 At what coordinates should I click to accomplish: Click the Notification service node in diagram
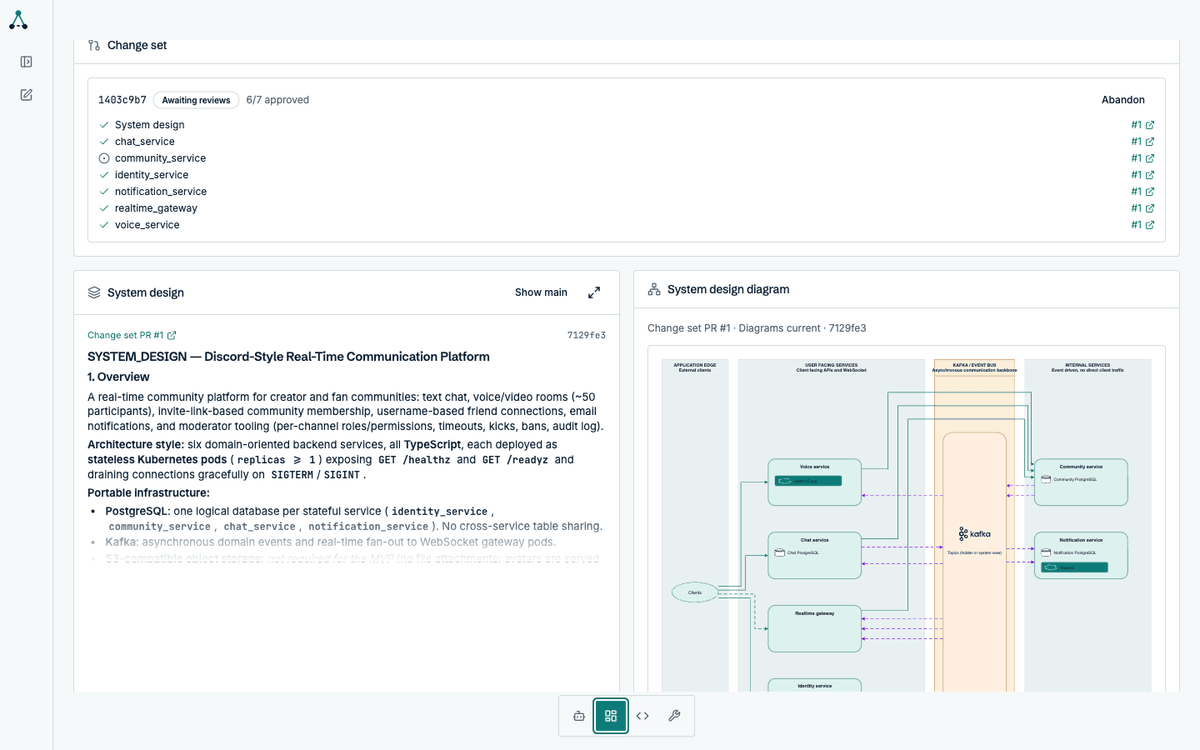(x=1081, y=555)
